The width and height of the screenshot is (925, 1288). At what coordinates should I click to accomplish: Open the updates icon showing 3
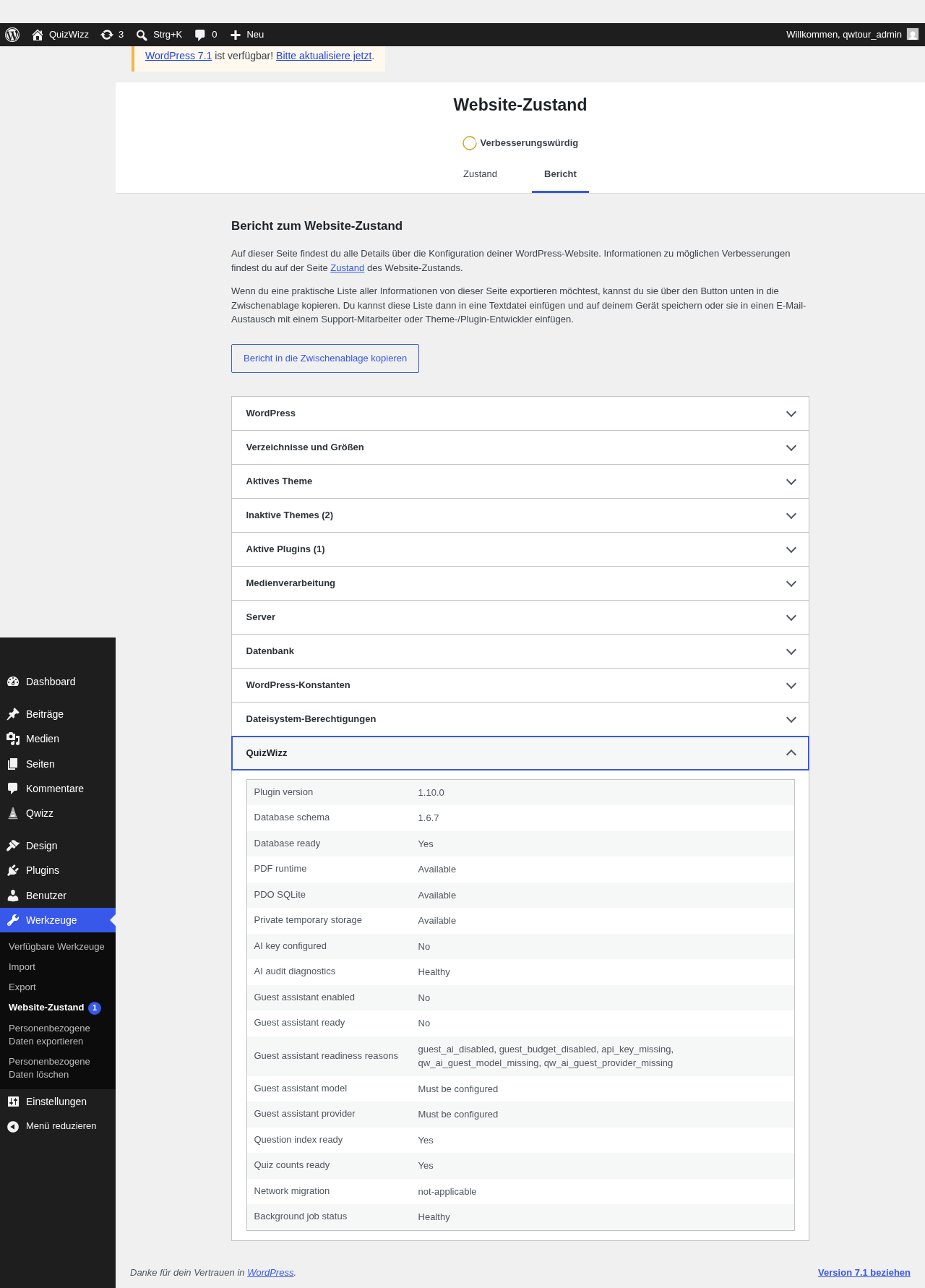(107, 35)
